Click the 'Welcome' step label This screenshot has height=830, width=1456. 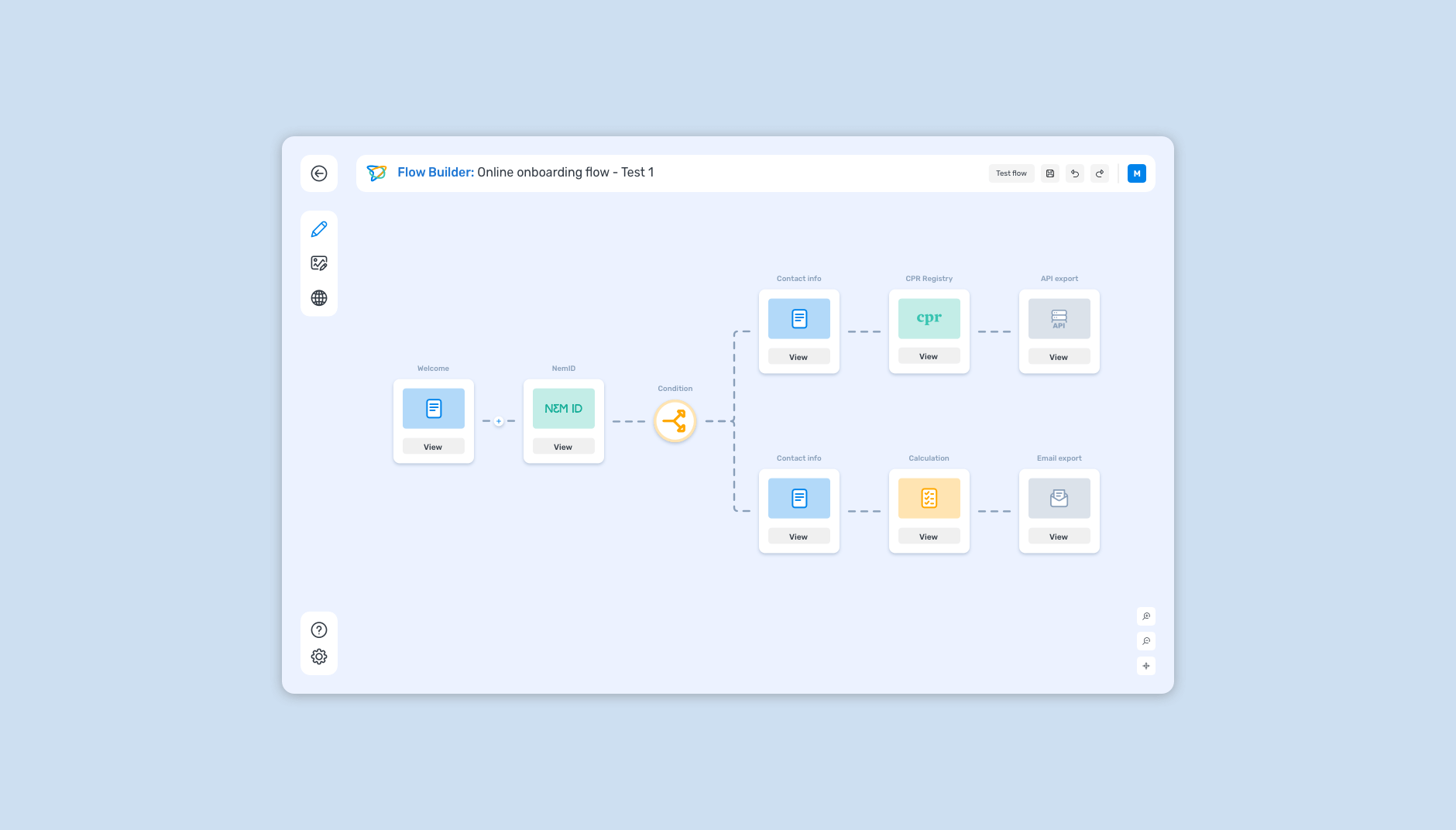point(434,369)
